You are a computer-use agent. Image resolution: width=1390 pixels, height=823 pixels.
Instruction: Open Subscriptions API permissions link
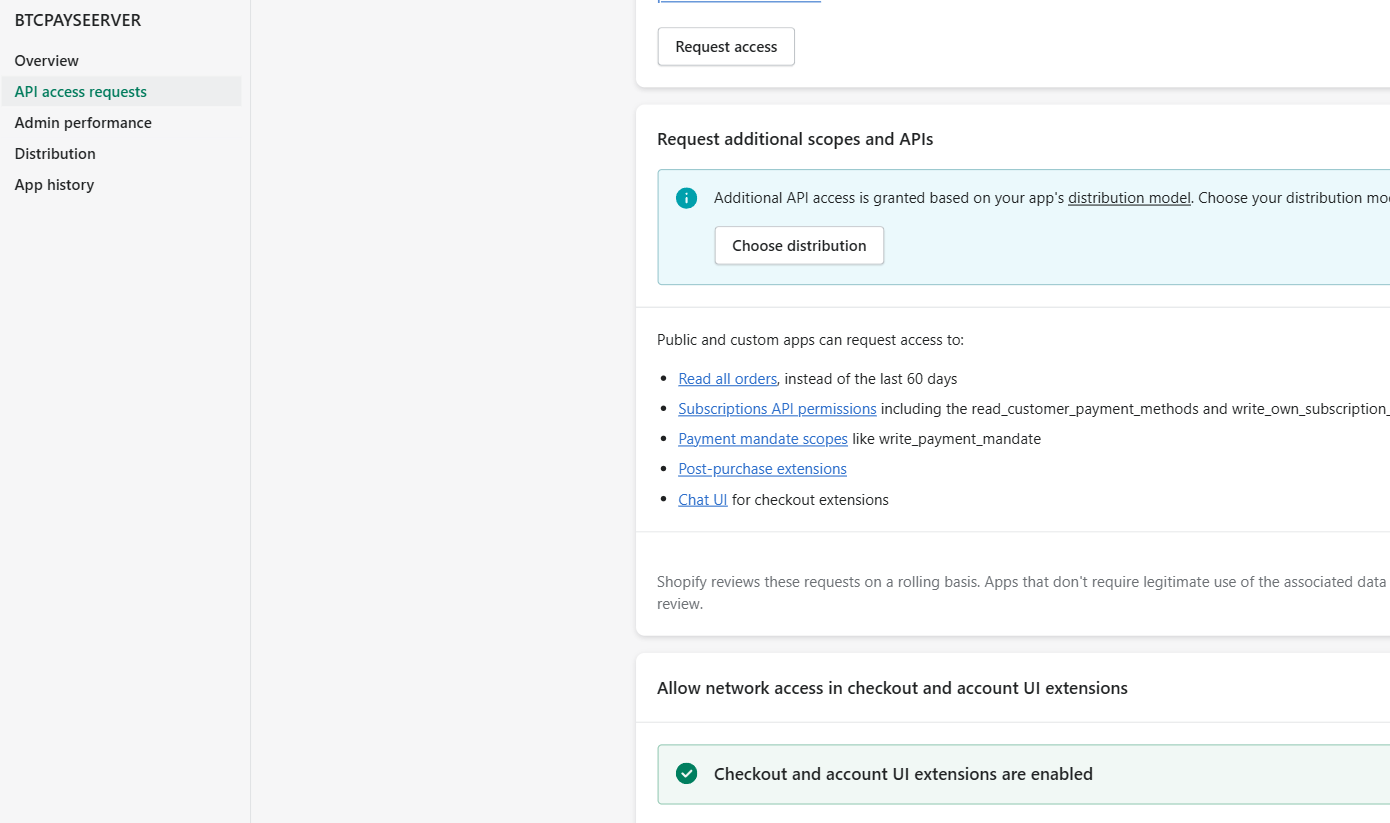tap(777, 409)
